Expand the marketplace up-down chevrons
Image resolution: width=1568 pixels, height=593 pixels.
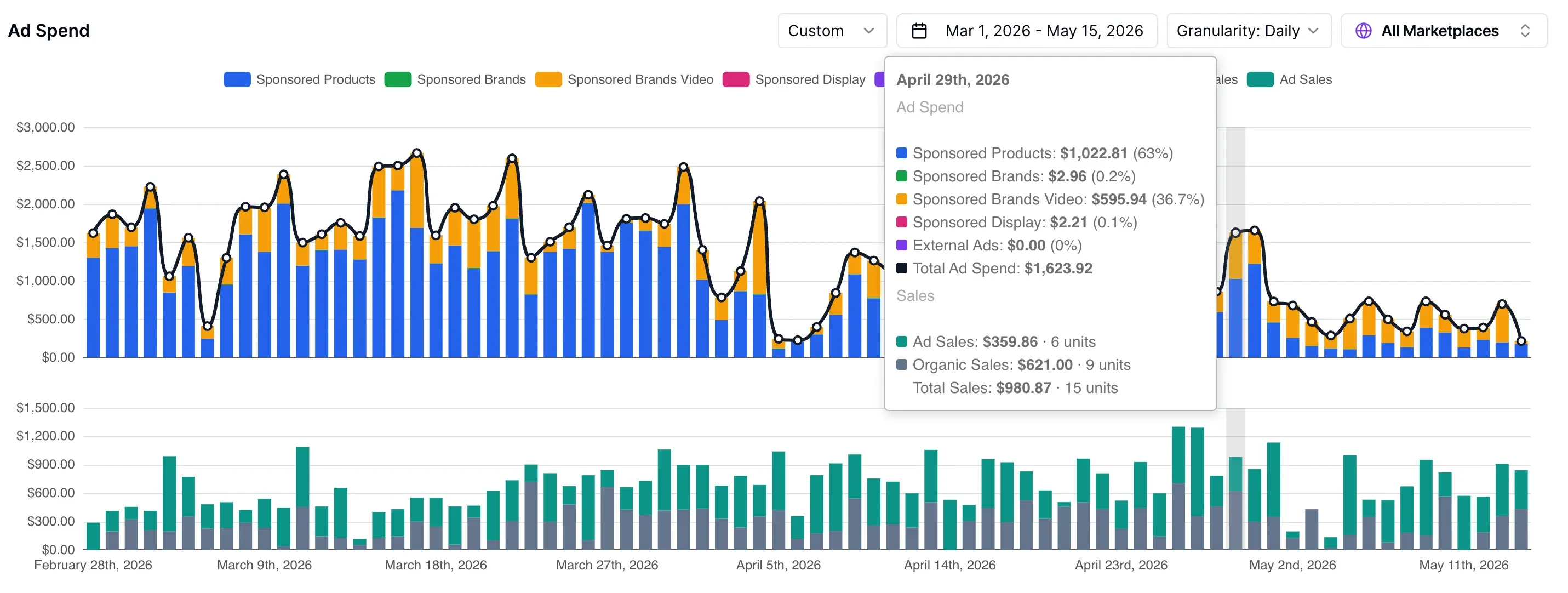pyautogui.click(x=1525, y=31)
